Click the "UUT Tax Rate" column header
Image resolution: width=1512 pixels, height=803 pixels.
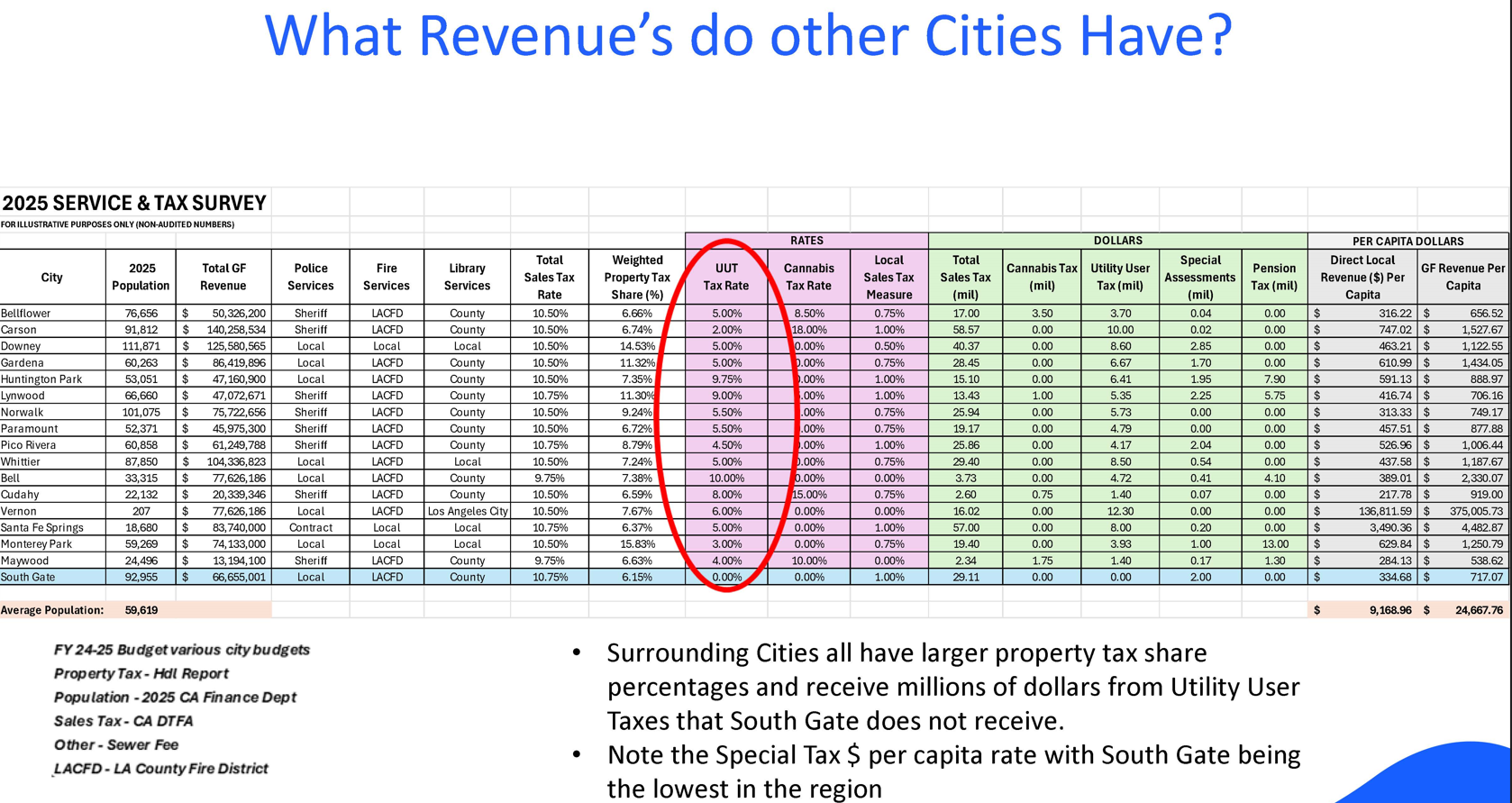click(726, 277)
